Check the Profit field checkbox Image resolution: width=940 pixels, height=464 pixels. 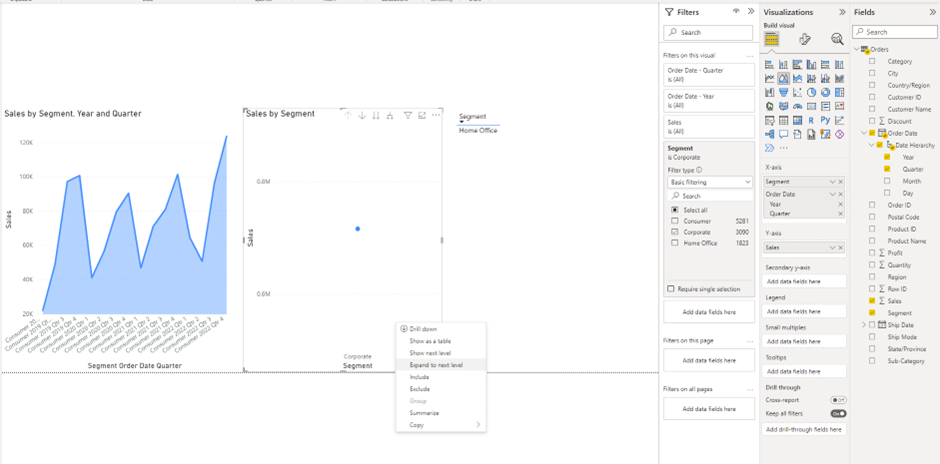point(872,253)
